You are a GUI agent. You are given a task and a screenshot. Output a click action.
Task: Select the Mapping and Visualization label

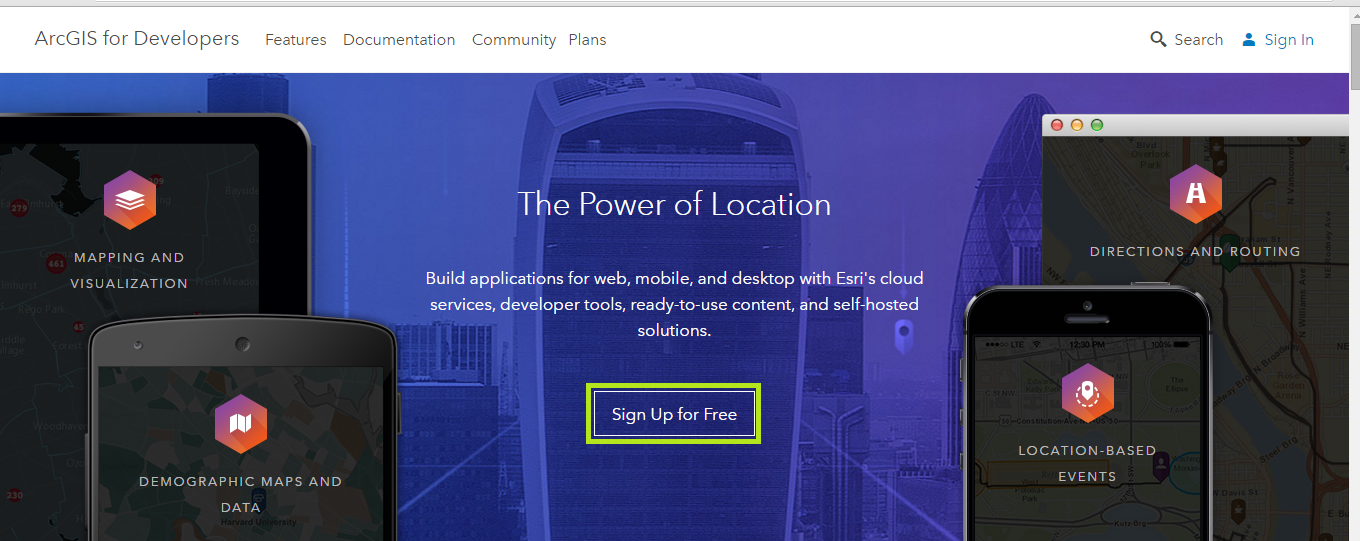[129, 270]
